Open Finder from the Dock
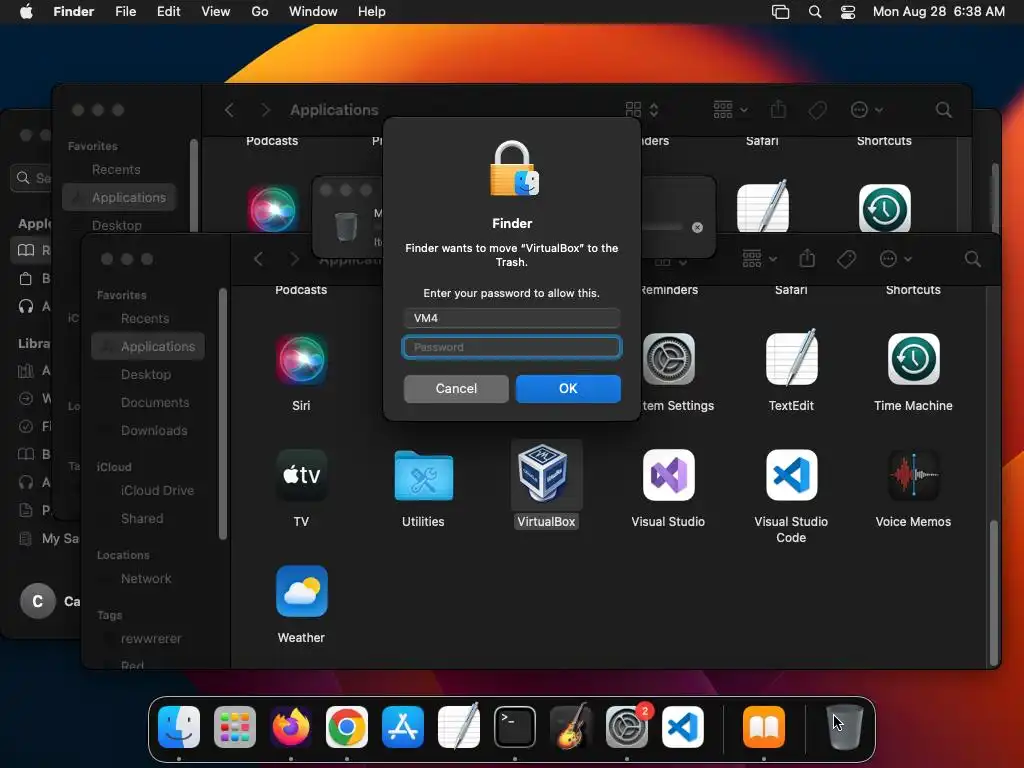1024x768 pixels. pos(179,727)
